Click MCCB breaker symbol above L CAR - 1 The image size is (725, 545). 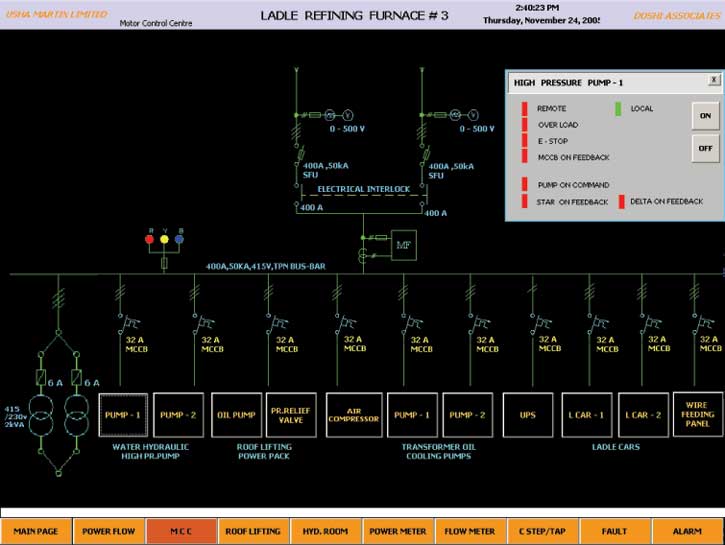point(597,323)
